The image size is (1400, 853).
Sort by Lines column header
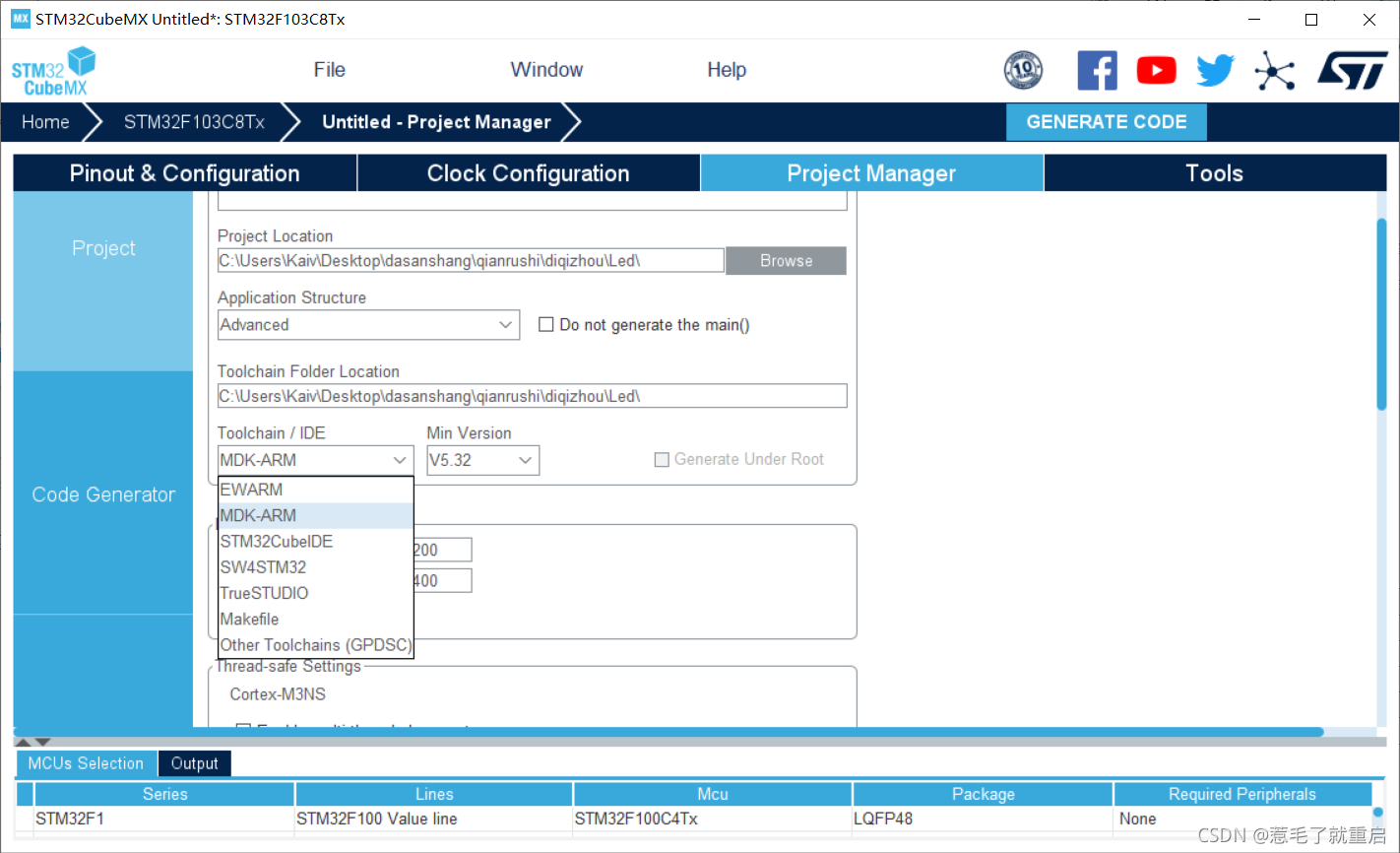[x=434, y=794]
